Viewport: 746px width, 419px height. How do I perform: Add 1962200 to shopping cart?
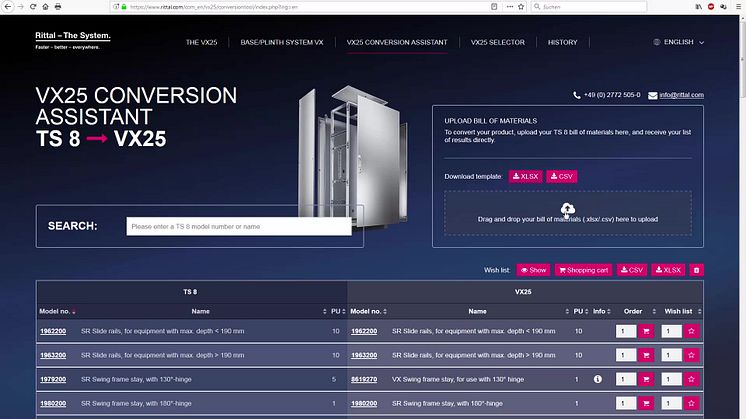(646, 331)
